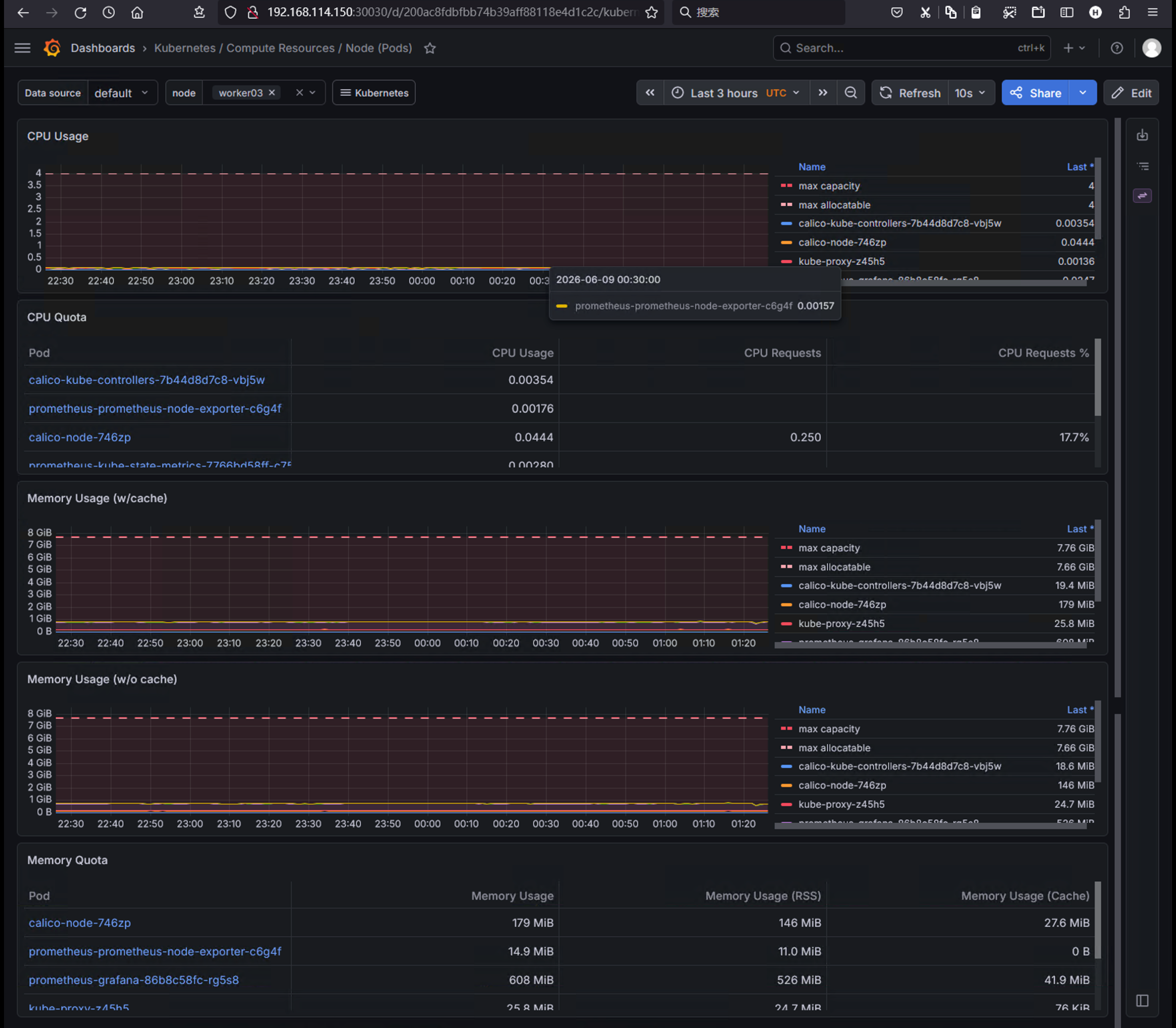Expand the Share options arrow
The image size is (1176, 1028).
pos(1083,93)
